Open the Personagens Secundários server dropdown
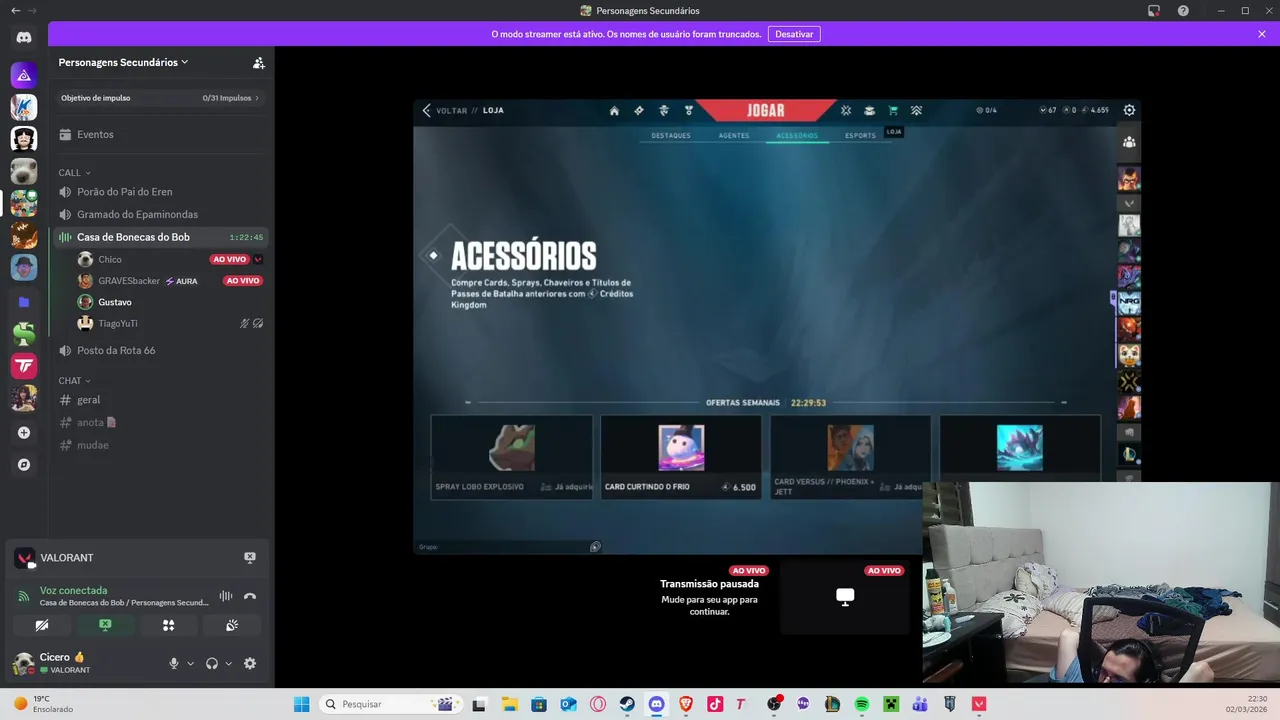The image size is (1280, 720). click(x=124, y=62)
